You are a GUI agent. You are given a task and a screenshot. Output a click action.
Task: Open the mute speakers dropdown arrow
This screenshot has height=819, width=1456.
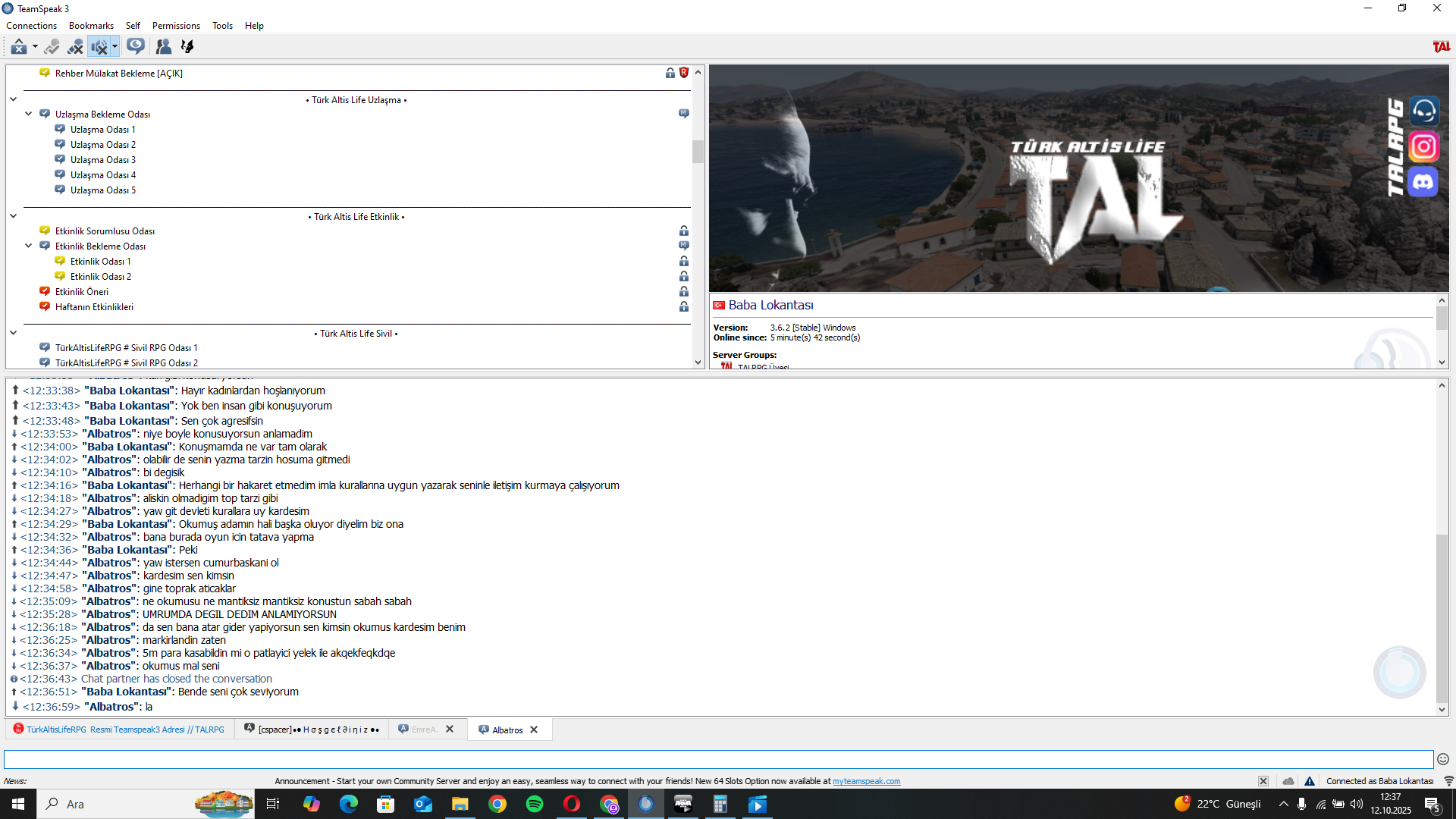tap(115, 47)
